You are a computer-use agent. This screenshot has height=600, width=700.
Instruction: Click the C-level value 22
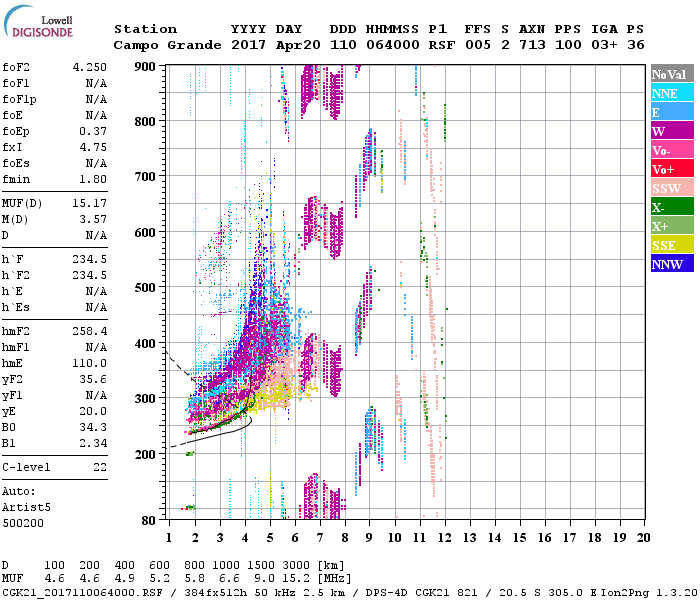coord(100,467)
